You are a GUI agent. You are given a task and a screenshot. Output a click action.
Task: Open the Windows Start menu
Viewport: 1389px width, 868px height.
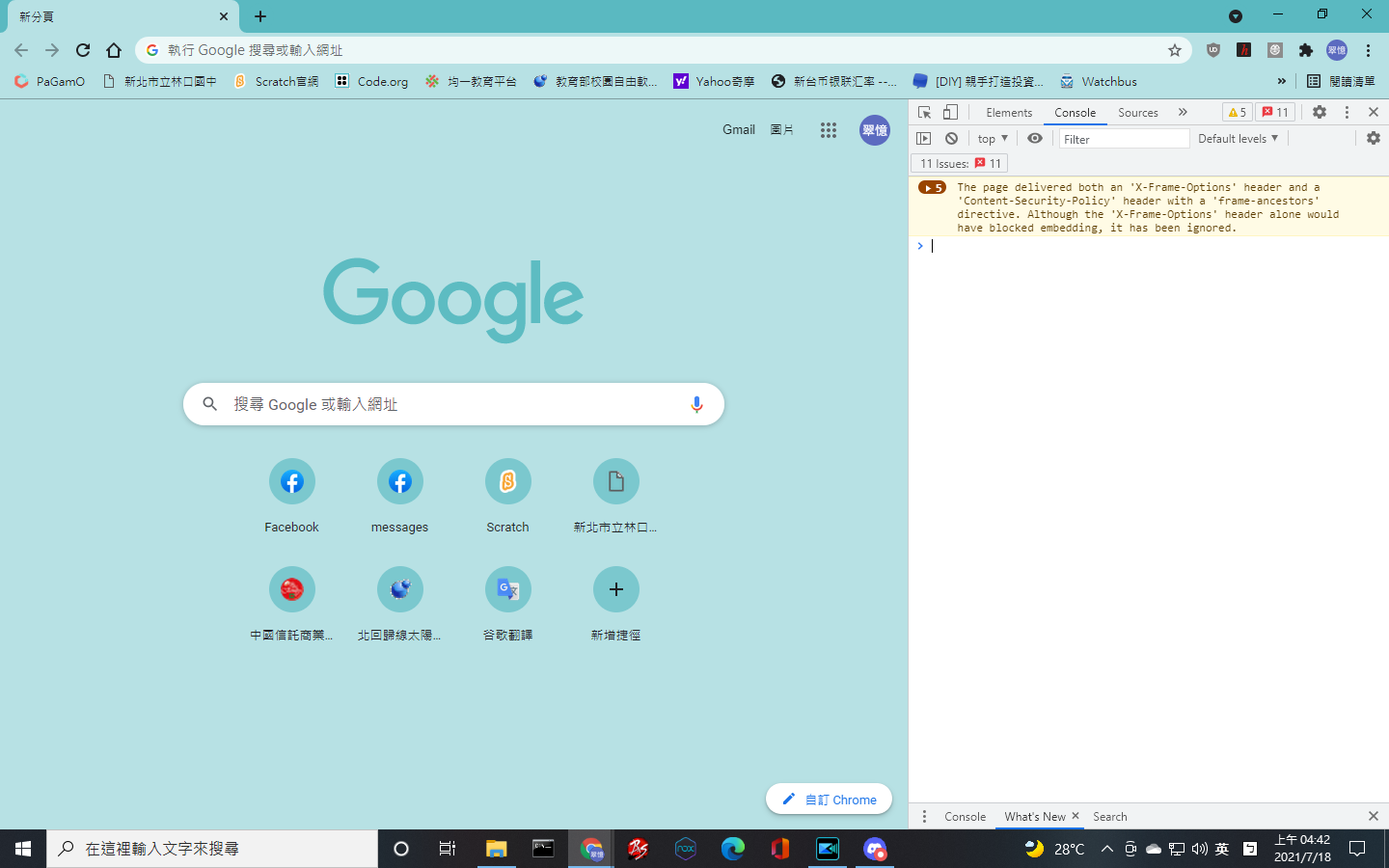click(x=23, y=849)
